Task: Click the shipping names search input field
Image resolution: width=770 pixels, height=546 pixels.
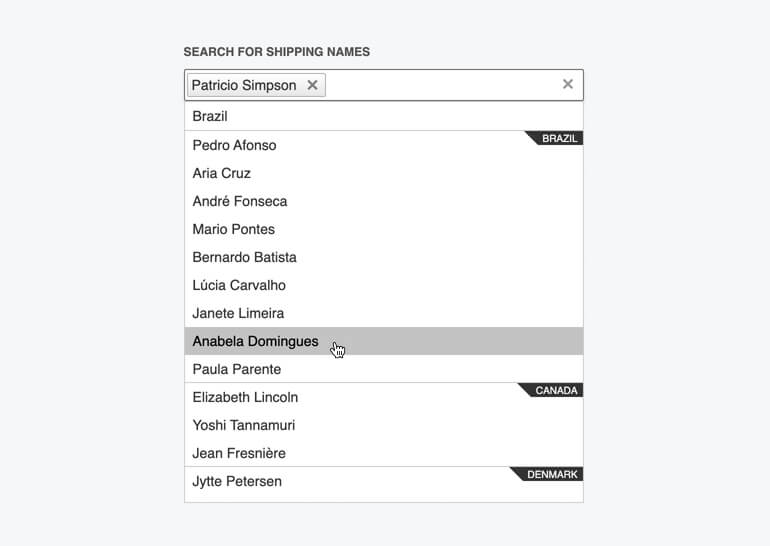Action: 440,85
